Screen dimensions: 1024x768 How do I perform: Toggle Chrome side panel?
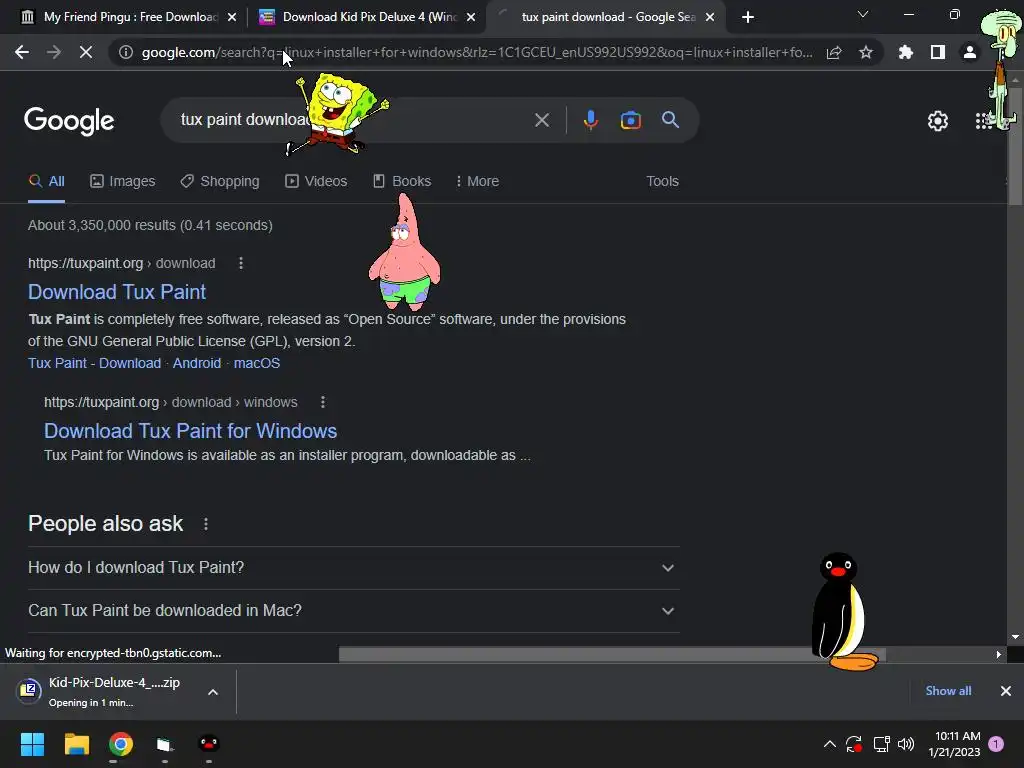click(x=938, y=52)
